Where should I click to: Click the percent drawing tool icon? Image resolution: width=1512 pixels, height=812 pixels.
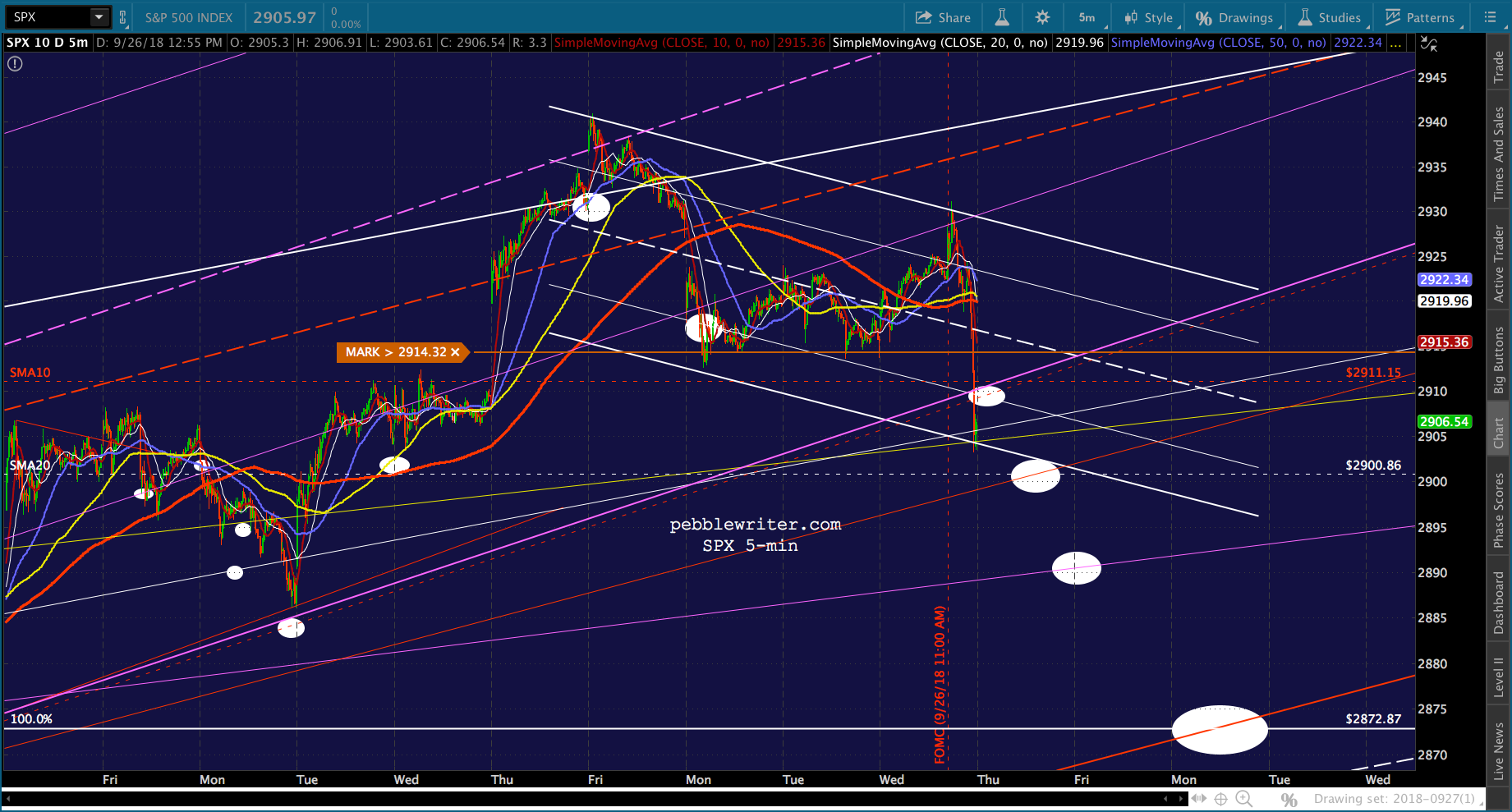(1289, 799)
